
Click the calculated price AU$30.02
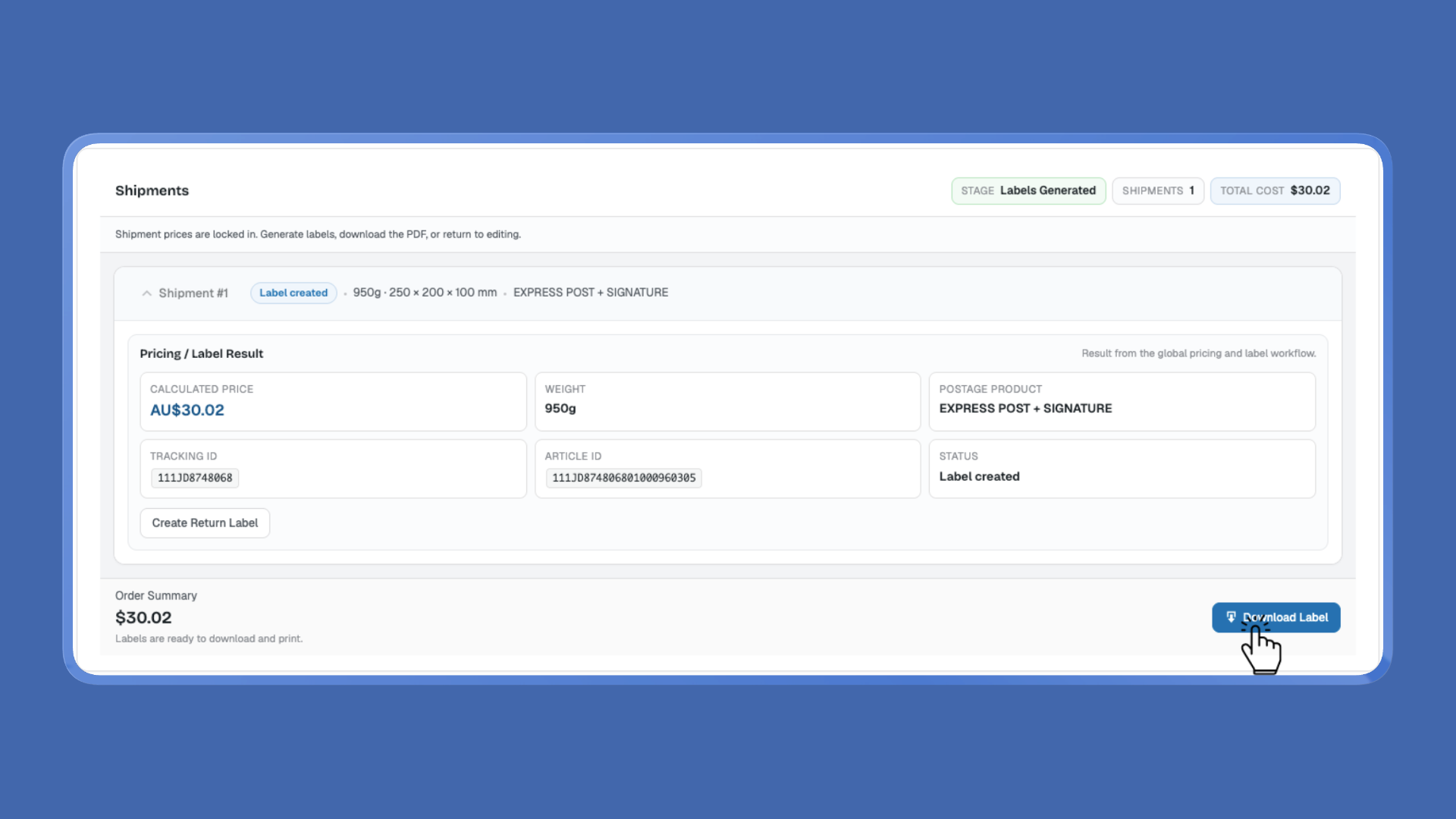187,410
